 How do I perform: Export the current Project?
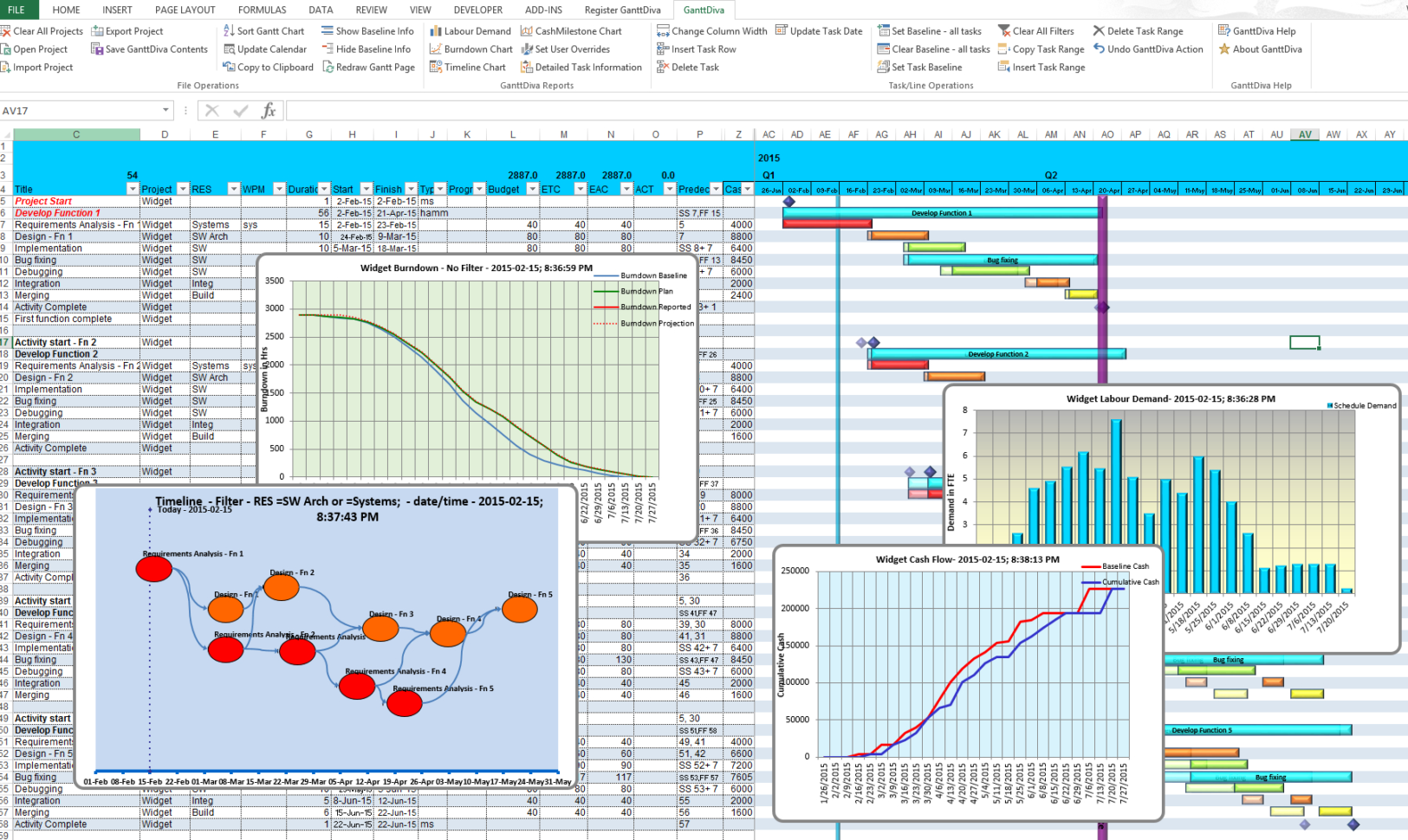[x=127, y=30]
